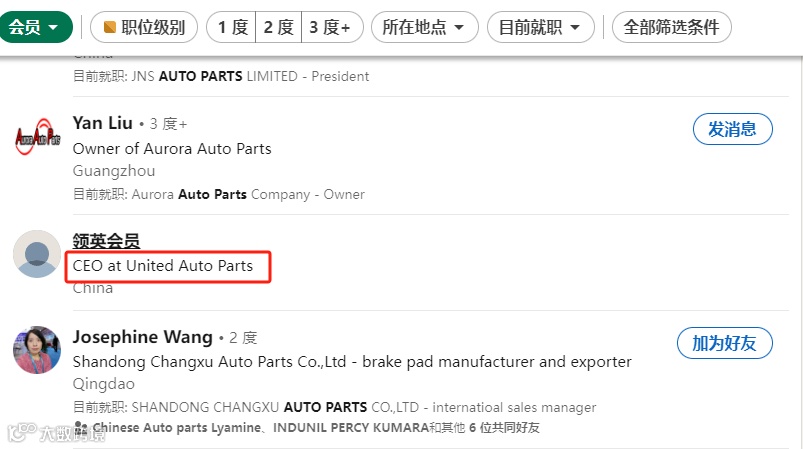This screenshot has height=449, width=803.
Task: Expand the 目前就职 company dropdown
Action: pyautogui.click(x=540, y=27)
